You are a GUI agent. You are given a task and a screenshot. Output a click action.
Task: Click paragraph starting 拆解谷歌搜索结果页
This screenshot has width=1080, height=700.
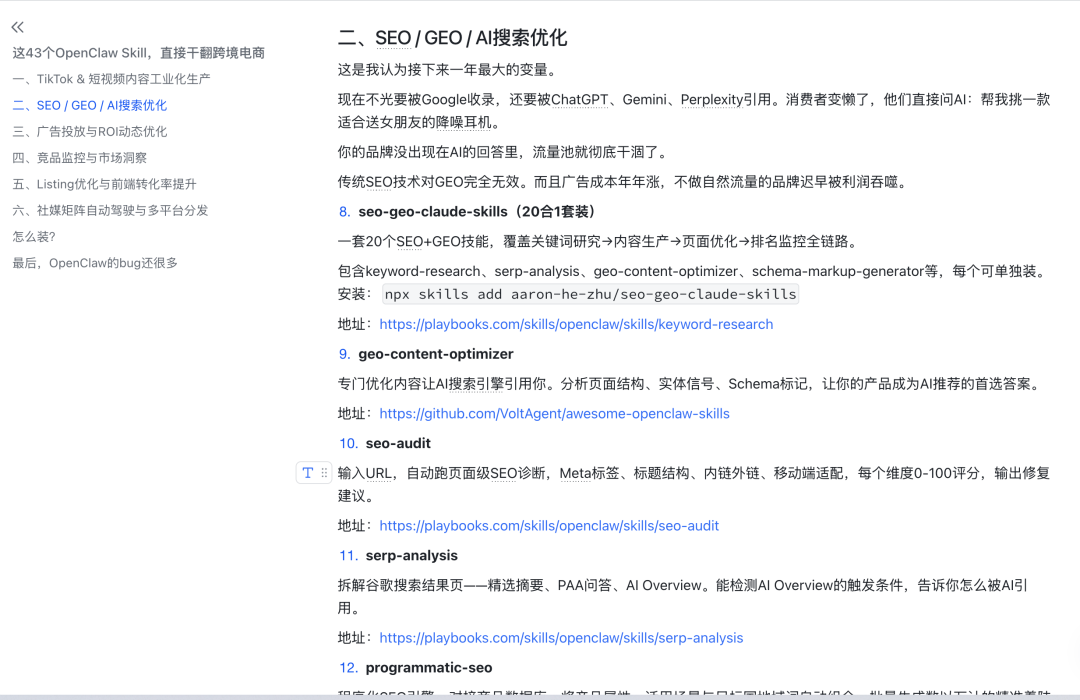click(682, 597)
